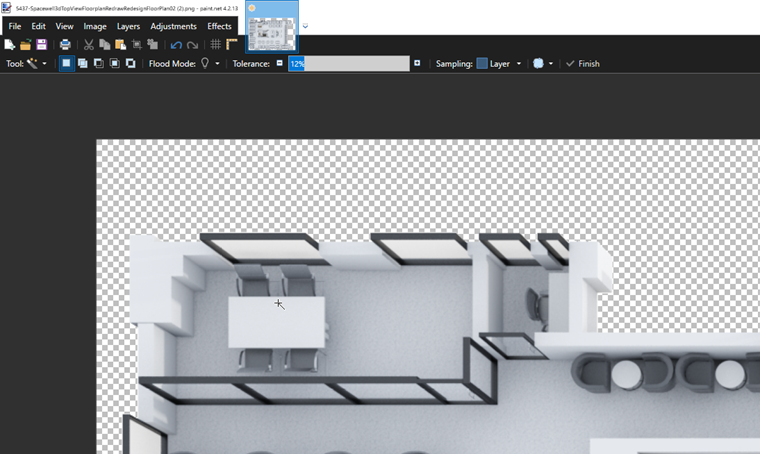The image size is (760, 454).
Task: Click the Finish button
Action: tap(583, 63)
